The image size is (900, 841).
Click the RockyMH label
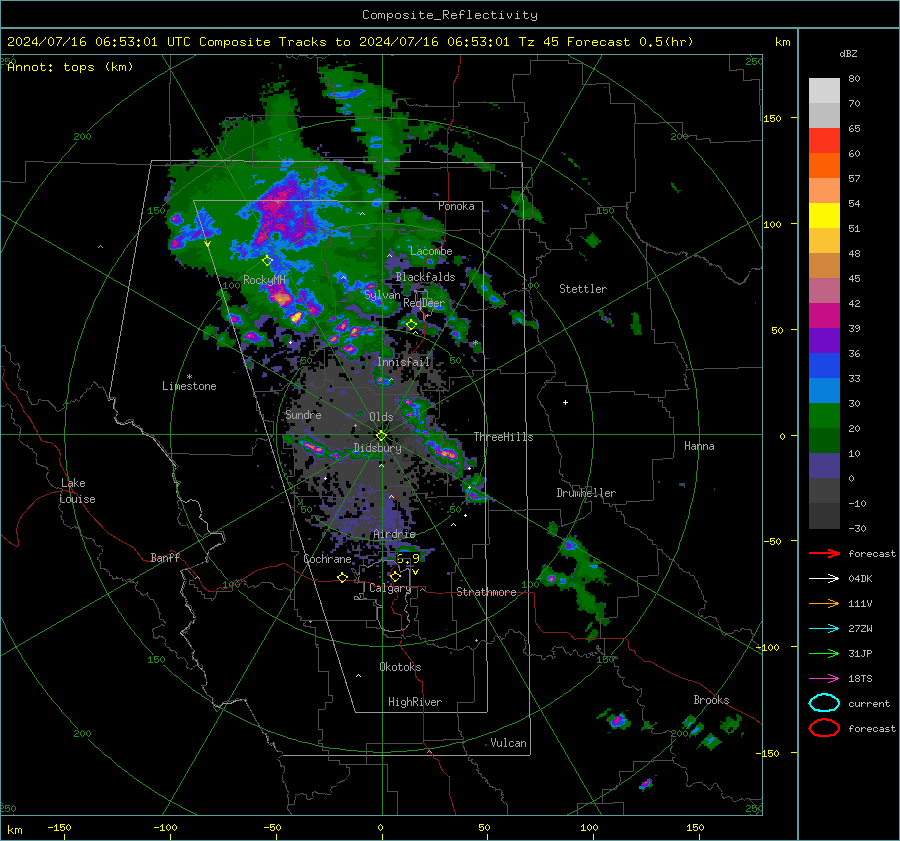click(264, 280)
